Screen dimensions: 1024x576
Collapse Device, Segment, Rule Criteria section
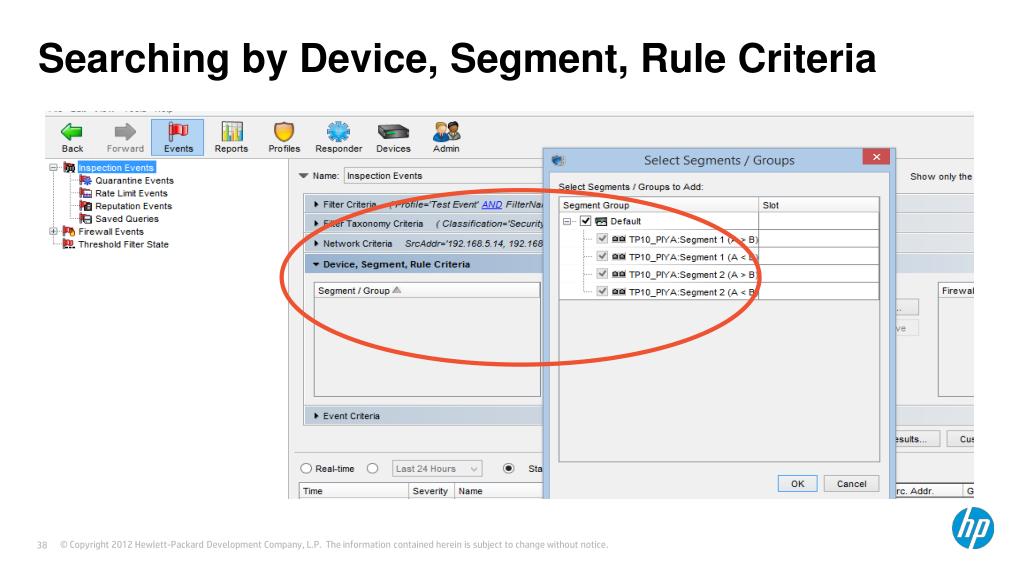[x=316, y=264]
